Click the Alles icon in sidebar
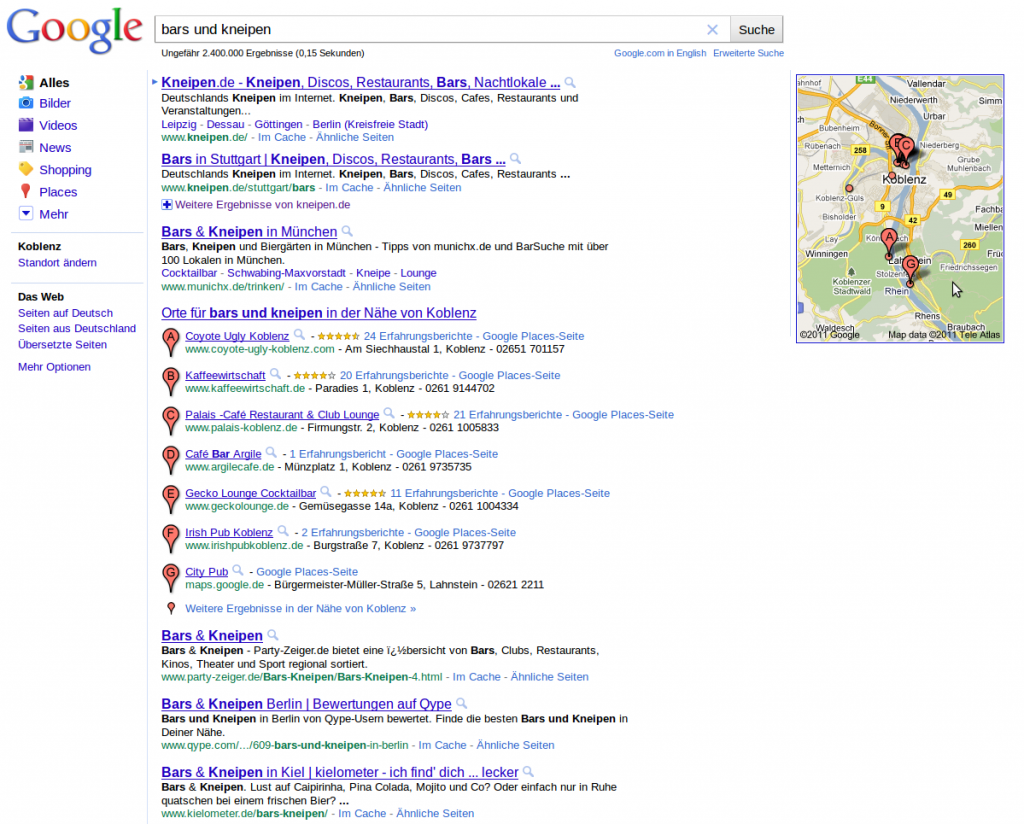Screen dimensions: 1024x824 (x=26, y=82)
